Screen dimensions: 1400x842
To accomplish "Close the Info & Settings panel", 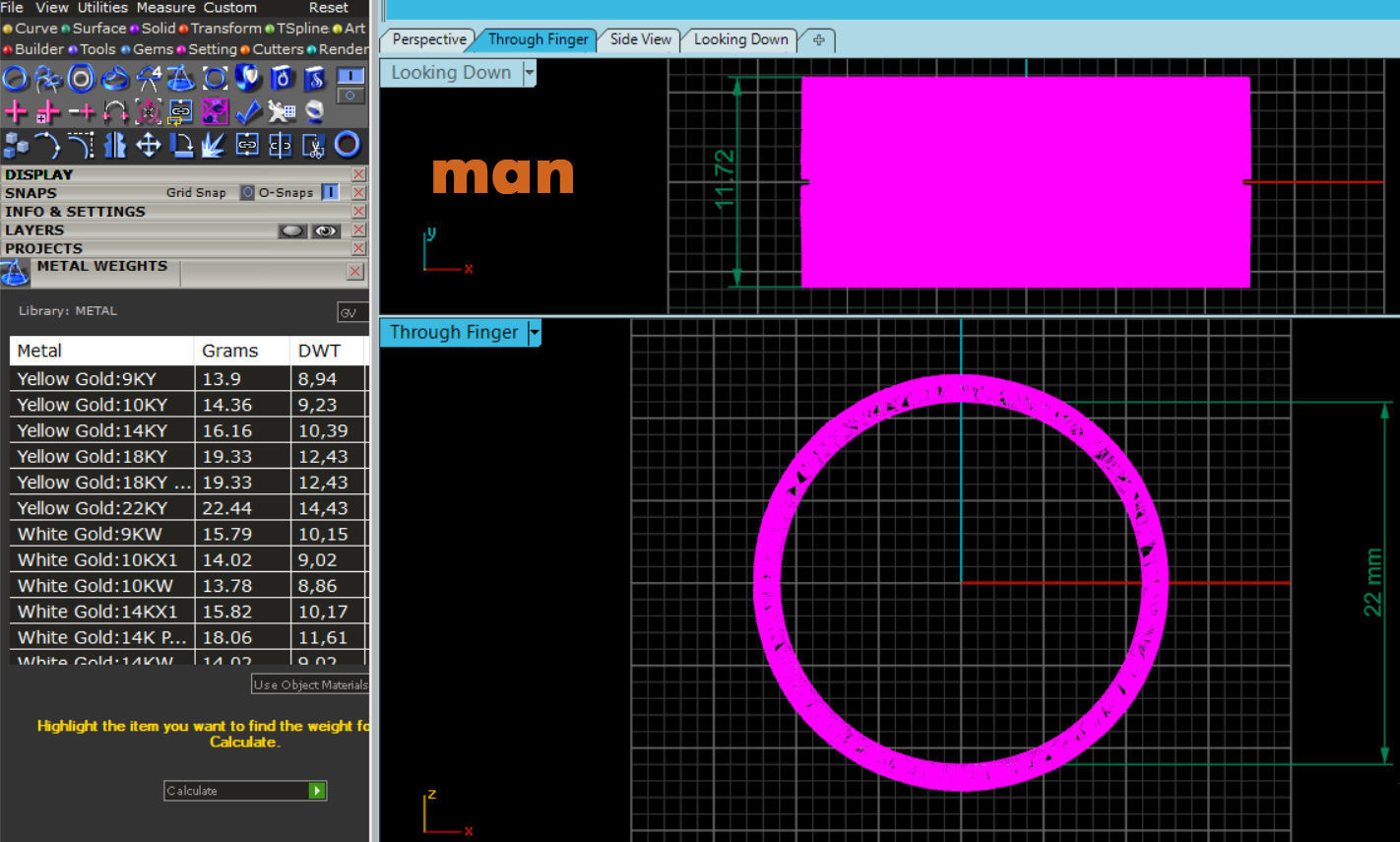I will click(358, 212).
